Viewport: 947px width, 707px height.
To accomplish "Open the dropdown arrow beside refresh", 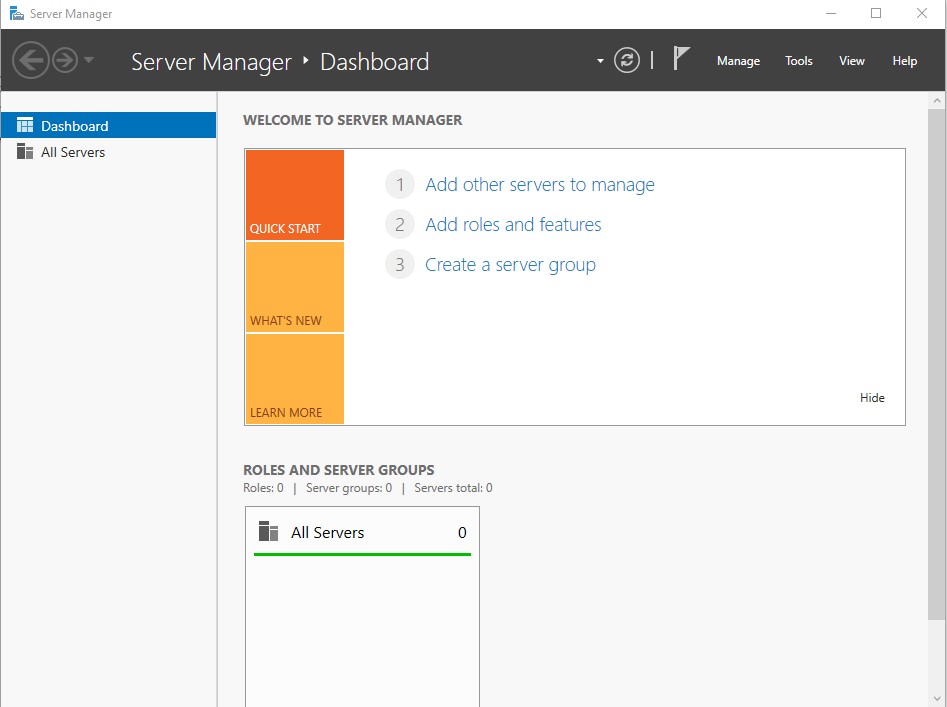I will pos(600,61).
